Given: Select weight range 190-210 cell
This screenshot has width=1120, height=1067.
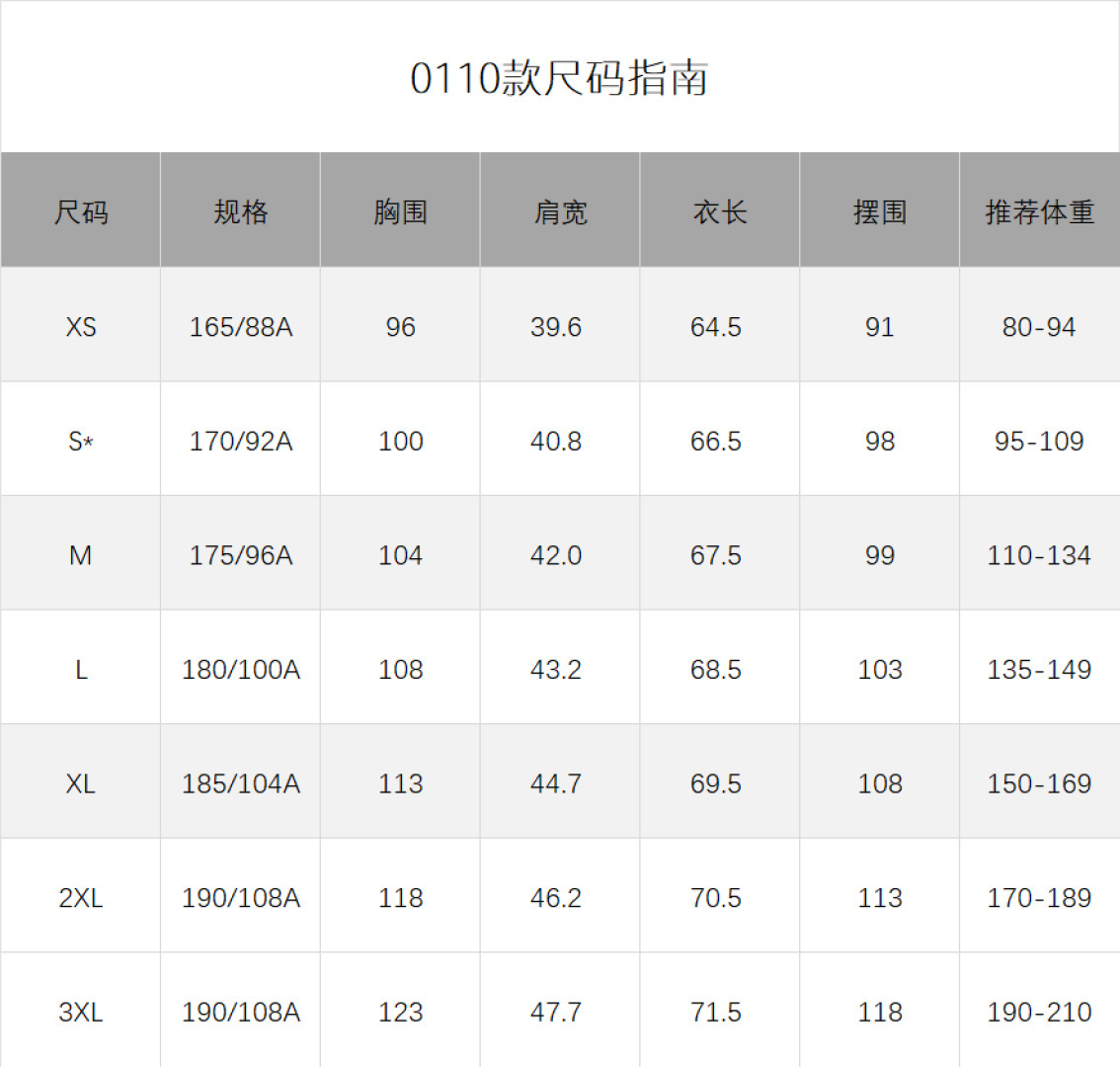Looking at the screenshot, I should [1039, 1012].
